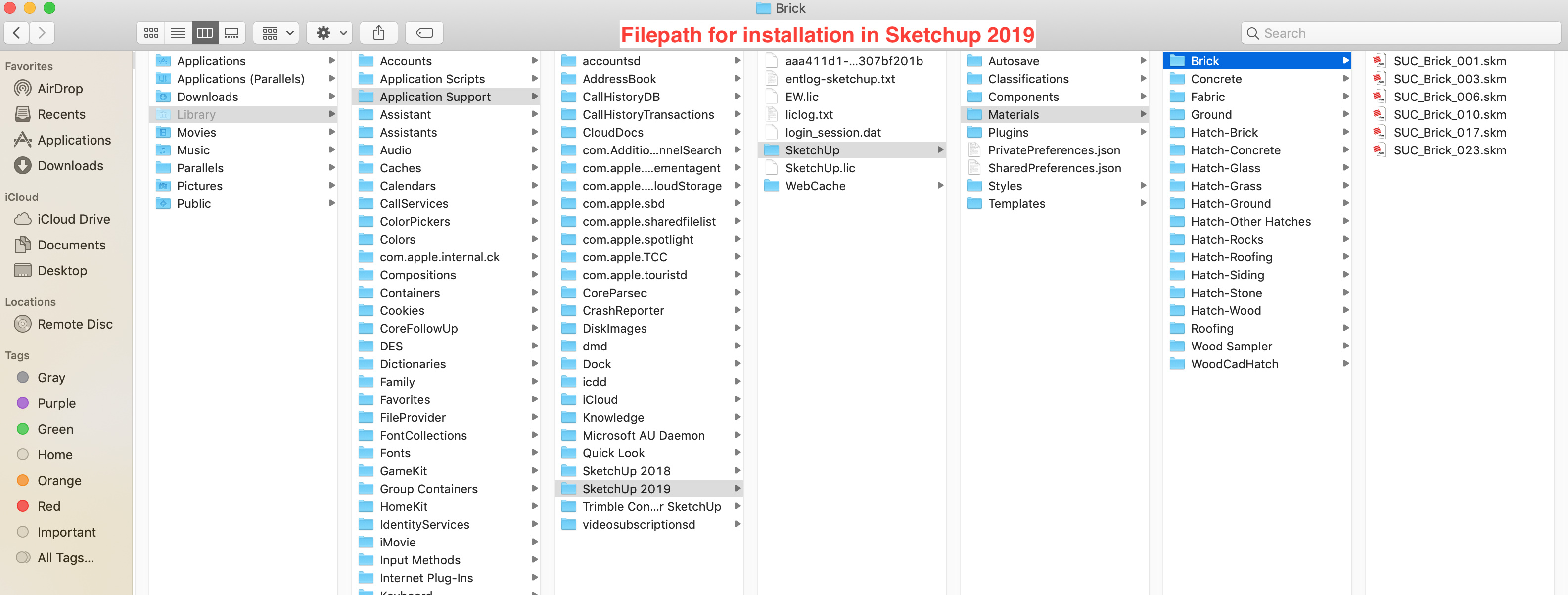Select the SUC_Brick_023.skm file icon
The image size is (1568, 595).
coord(1380,150)
